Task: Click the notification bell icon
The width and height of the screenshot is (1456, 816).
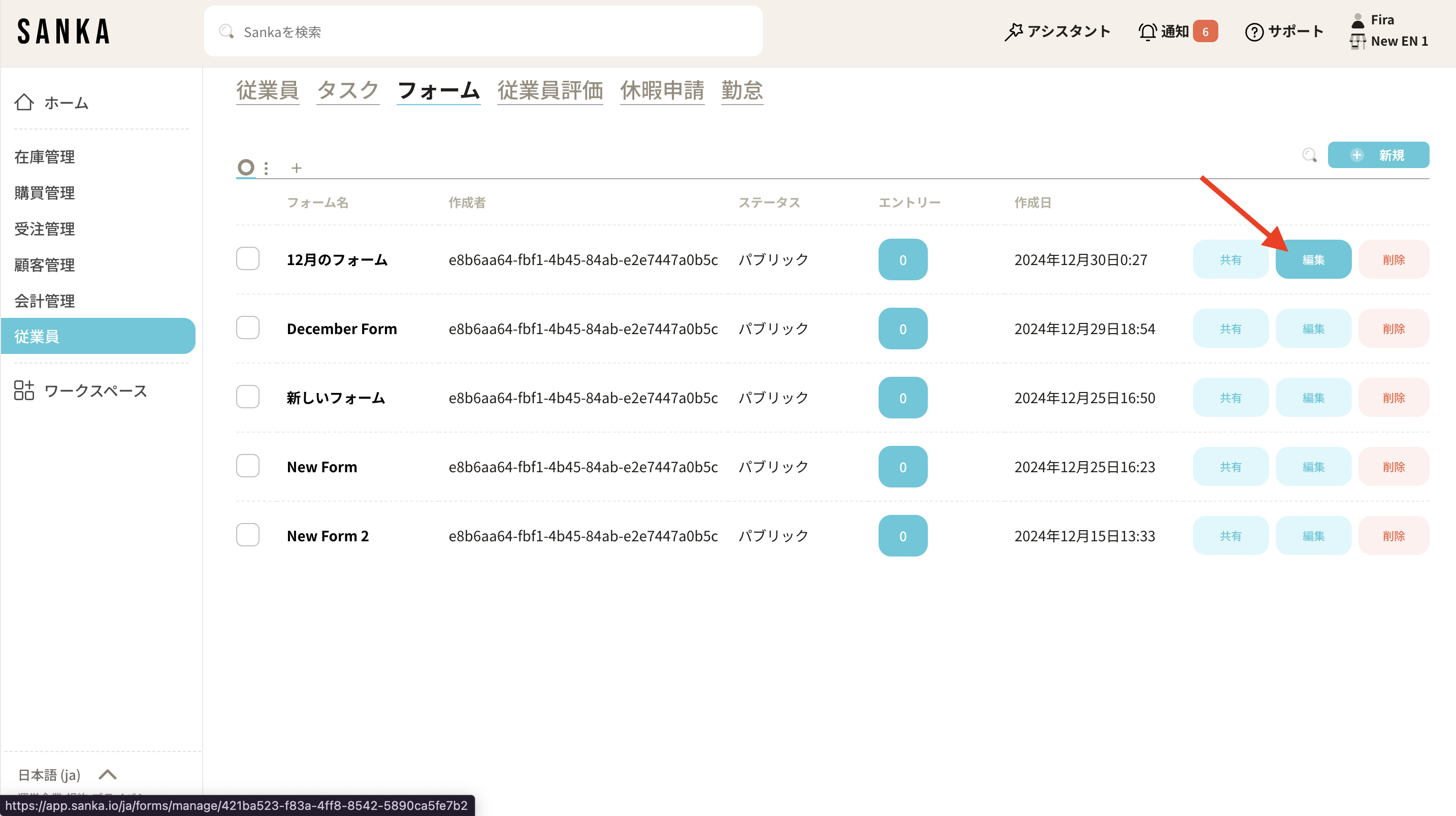Action: 1147,31
